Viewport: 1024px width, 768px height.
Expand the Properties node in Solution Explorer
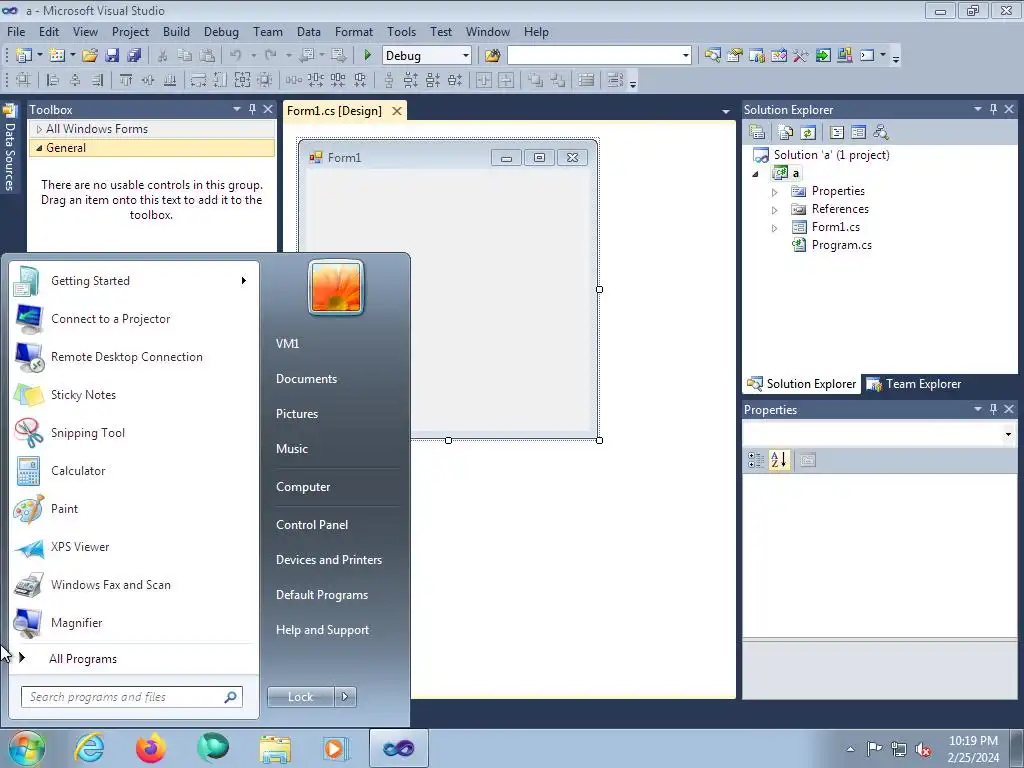[775, 192]
